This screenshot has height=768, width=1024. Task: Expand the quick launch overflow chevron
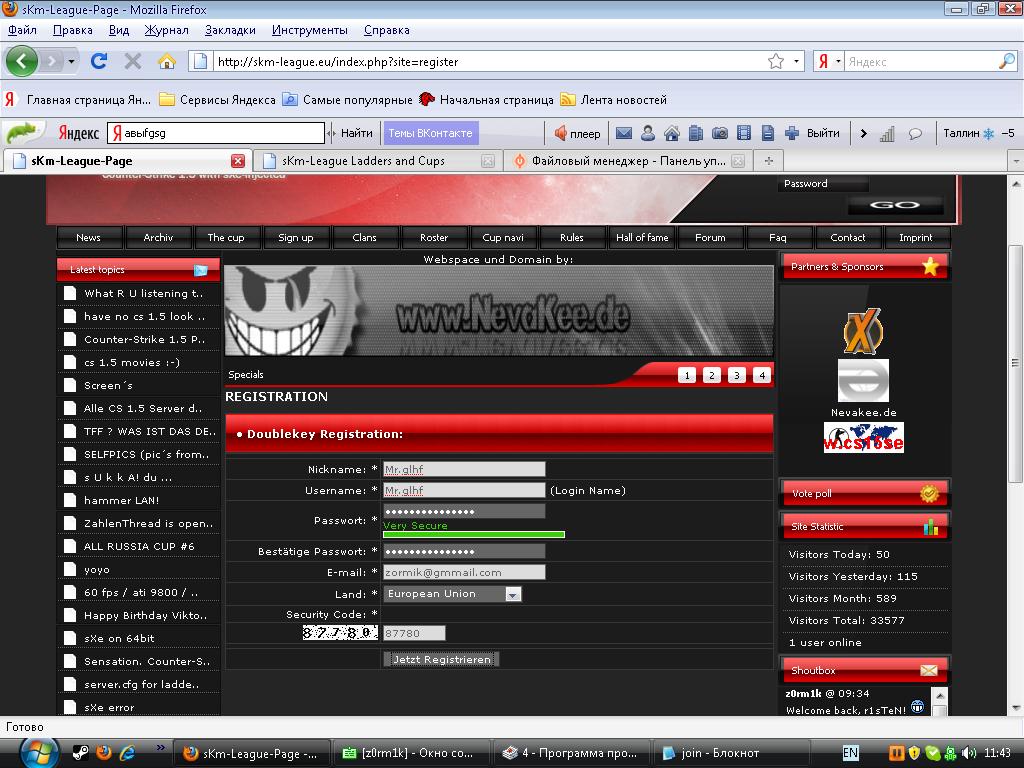point(161,748)
